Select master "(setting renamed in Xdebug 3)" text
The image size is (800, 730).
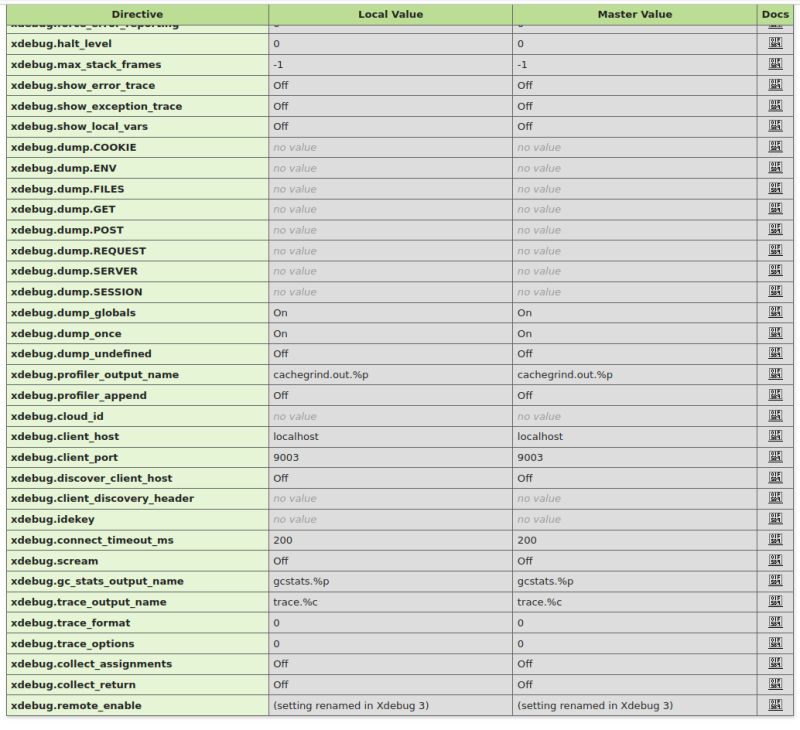(x=595, y=706)
